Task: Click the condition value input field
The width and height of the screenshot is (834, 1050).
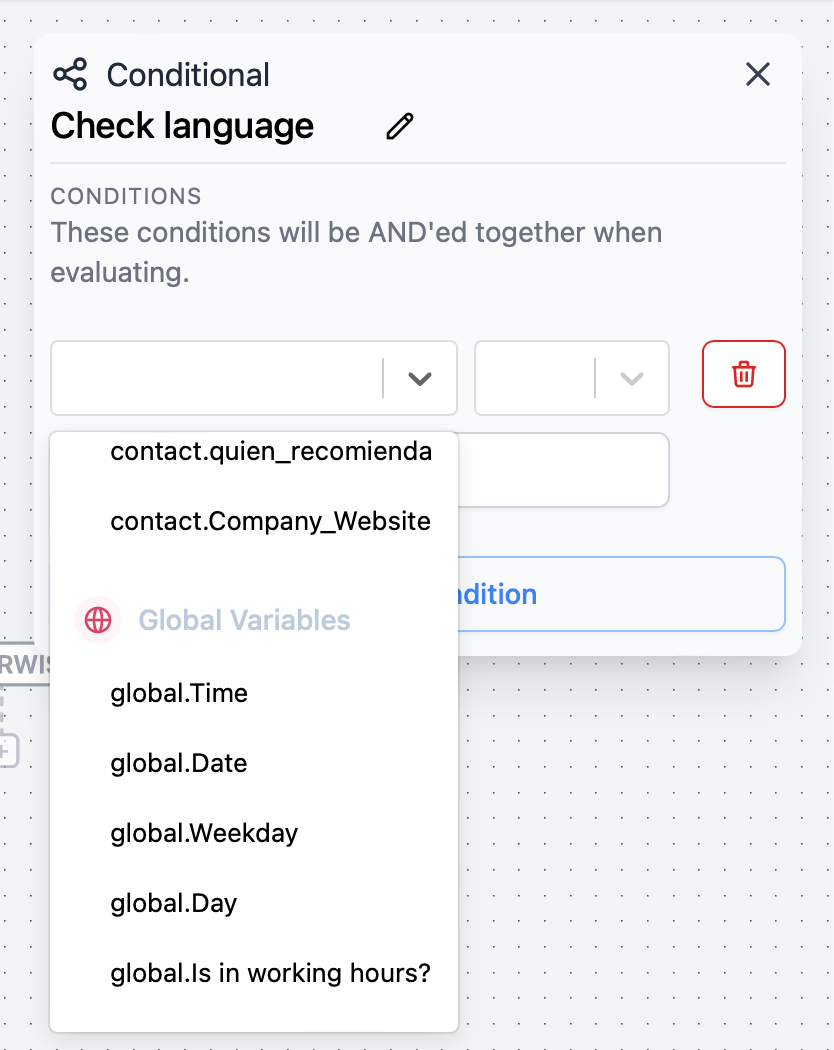Action: [x=565, y=470]
